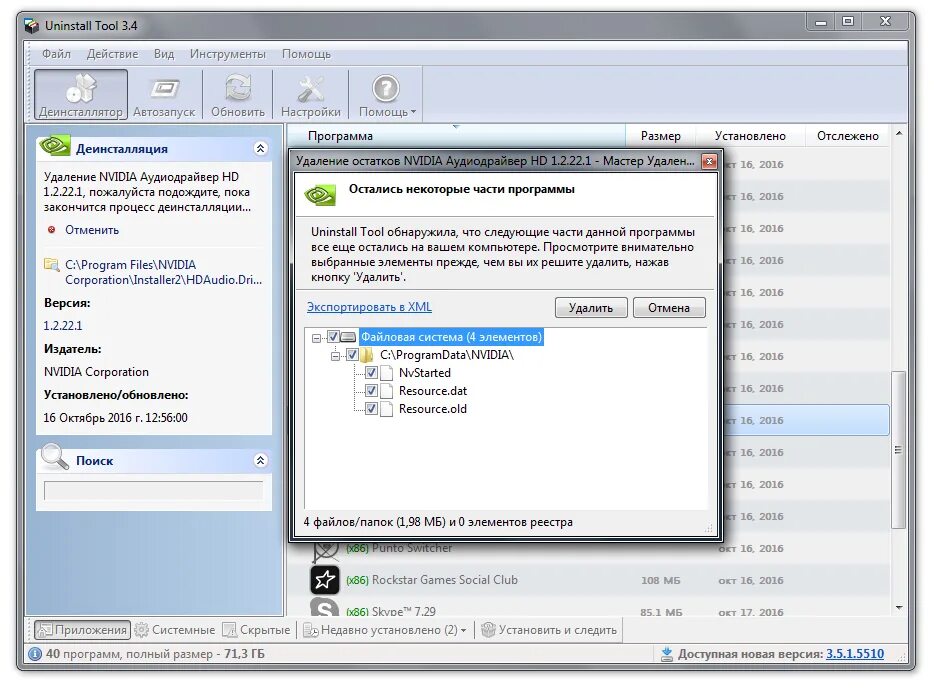
Task: Uncheck the C:\ProgramData\NVIDIA\ folder checkbox
Action: [x=352, y=355]
